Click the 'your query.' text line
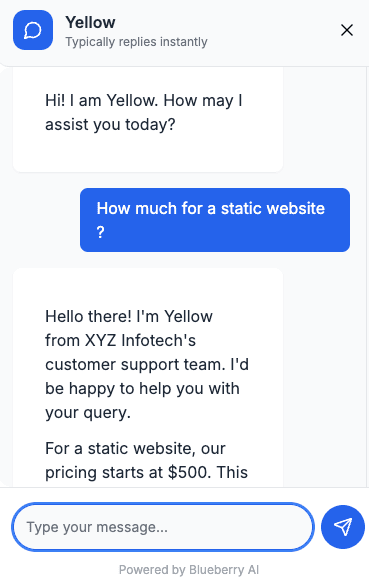369x585 pixels. click(88, 413)
